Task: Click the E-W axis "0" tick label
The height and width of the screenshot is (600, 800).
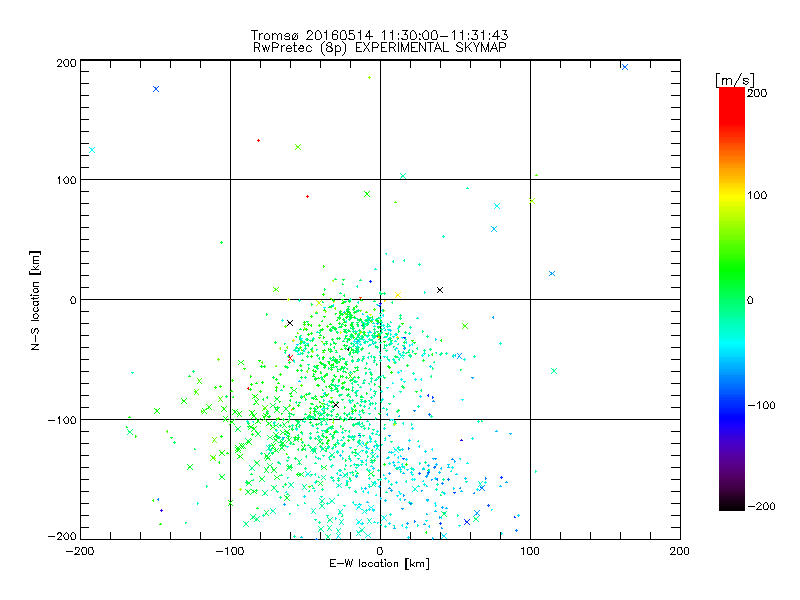Action: tap(380, 551)
